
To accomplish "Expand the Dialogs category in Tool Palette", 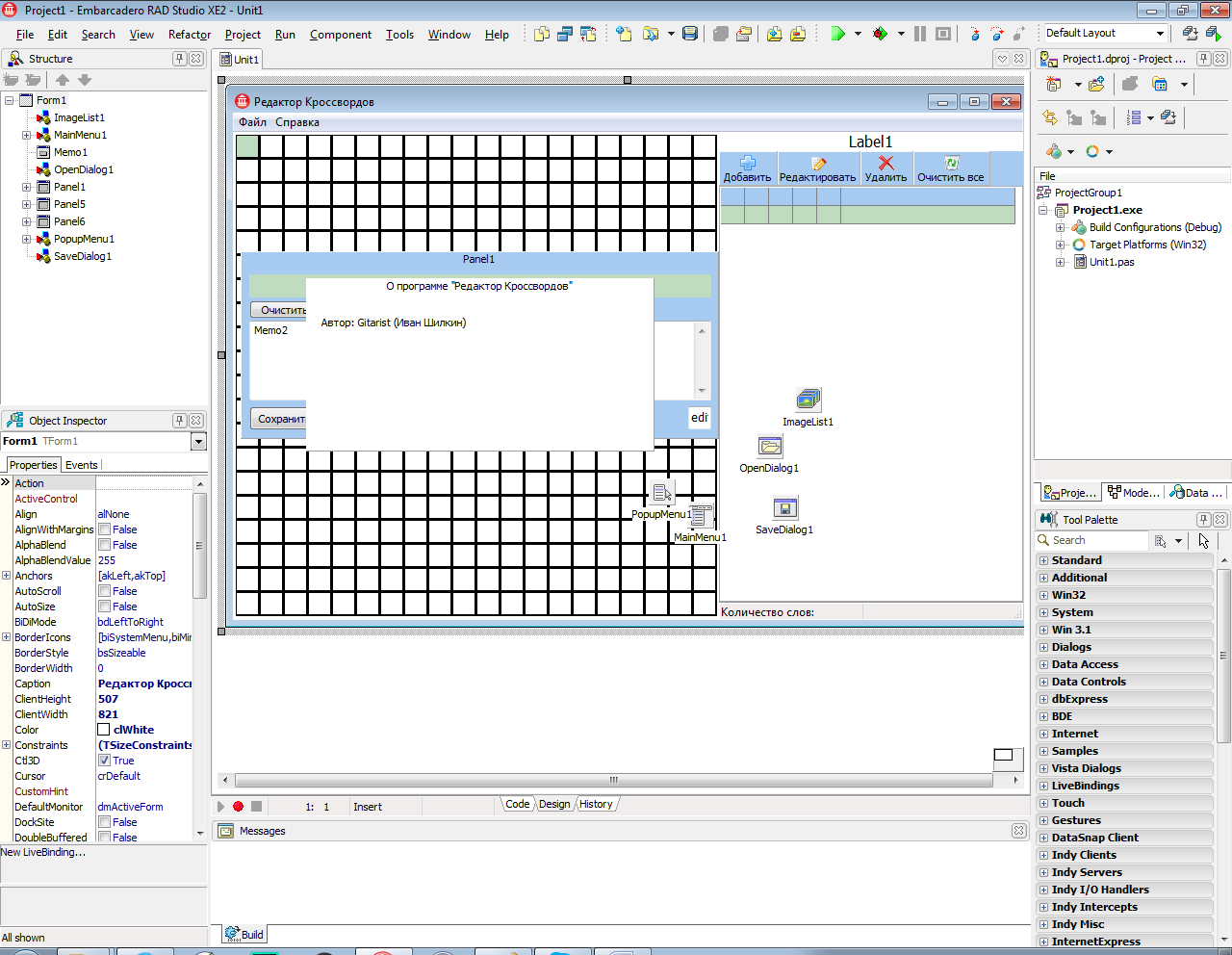I will tap(1043, 647).
